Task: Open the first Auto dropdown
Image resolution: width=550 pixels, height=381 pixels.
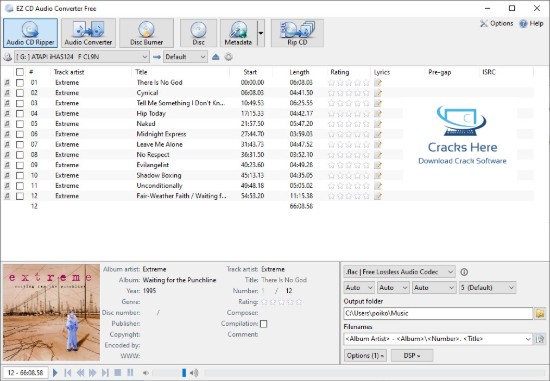Action: click(x=359, y=288)
